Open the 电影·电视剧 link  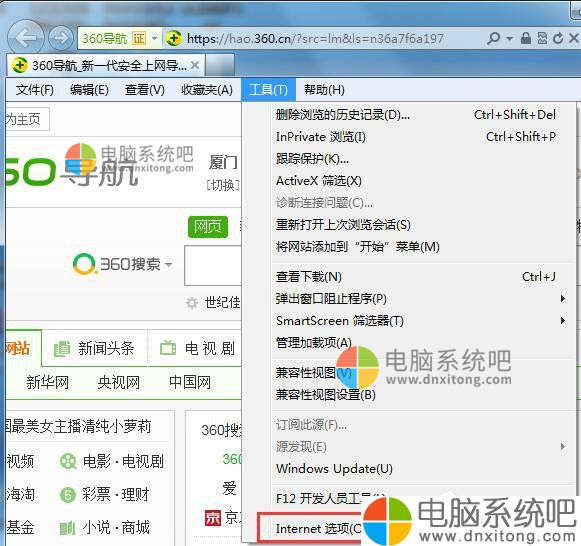[123, 462]
